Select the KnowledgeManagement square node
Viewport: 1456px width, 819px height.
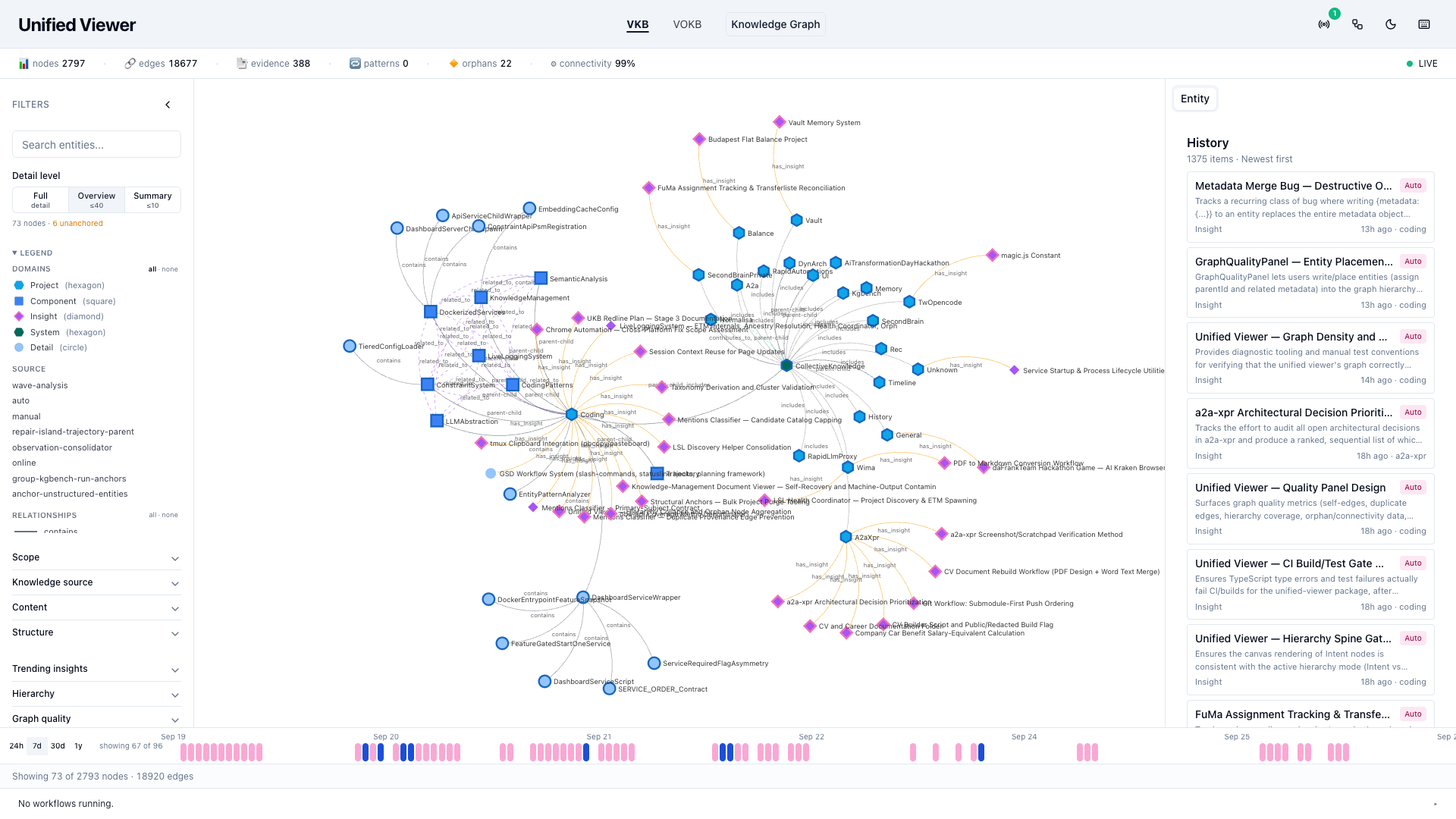[x=481, y=297]
